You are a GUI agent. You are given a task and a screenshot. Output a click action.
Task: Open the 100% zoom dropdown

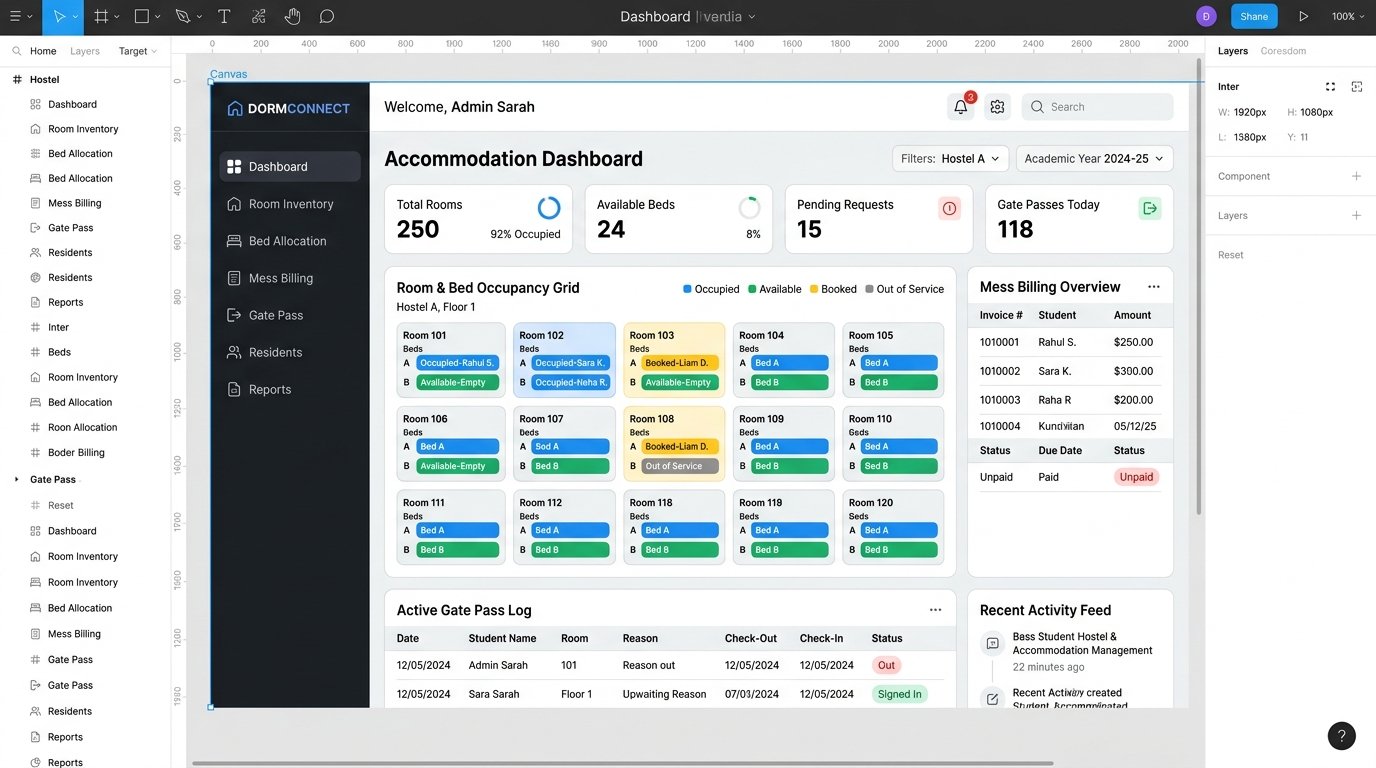pos(1348,17)
